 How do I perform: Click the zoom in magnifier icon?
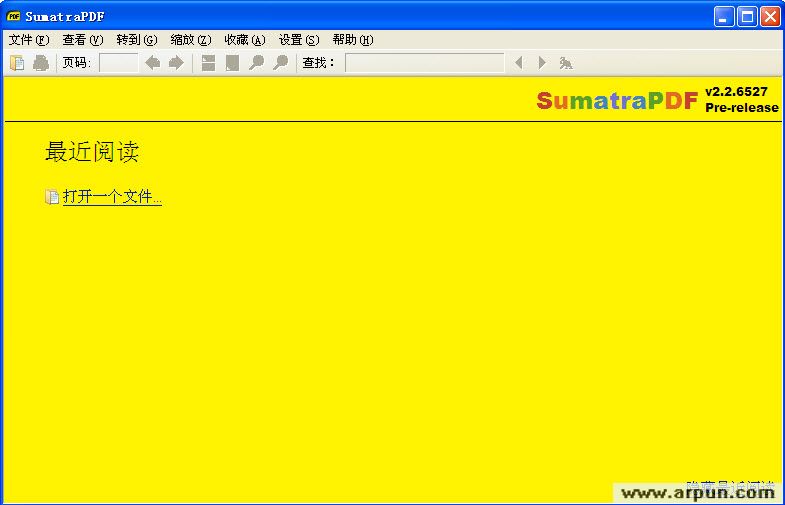pyautogui.click(x=280, y=63)
